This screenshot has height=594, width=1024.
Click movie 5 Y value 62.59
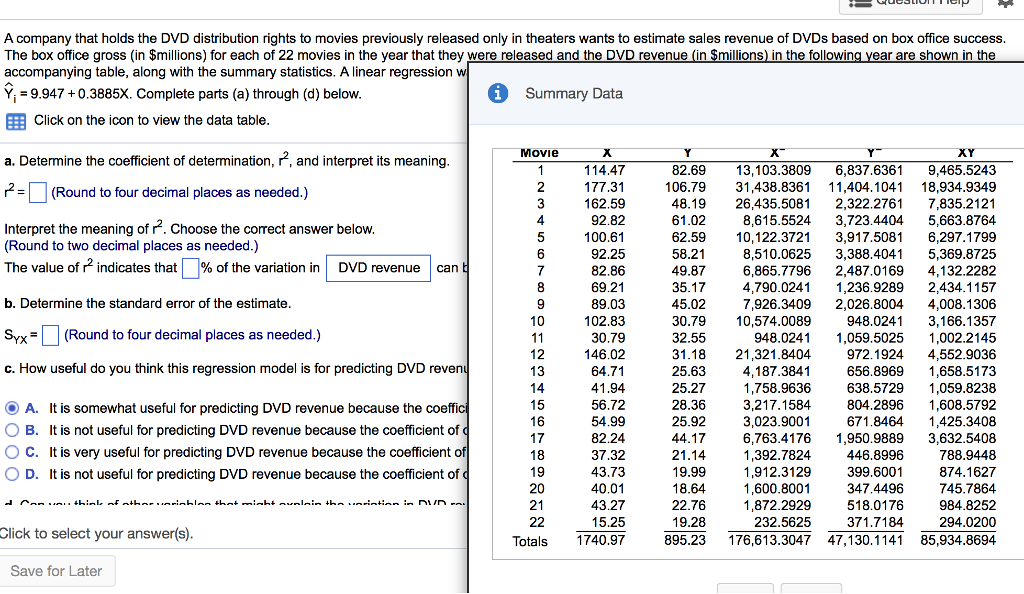pos(689,238)
